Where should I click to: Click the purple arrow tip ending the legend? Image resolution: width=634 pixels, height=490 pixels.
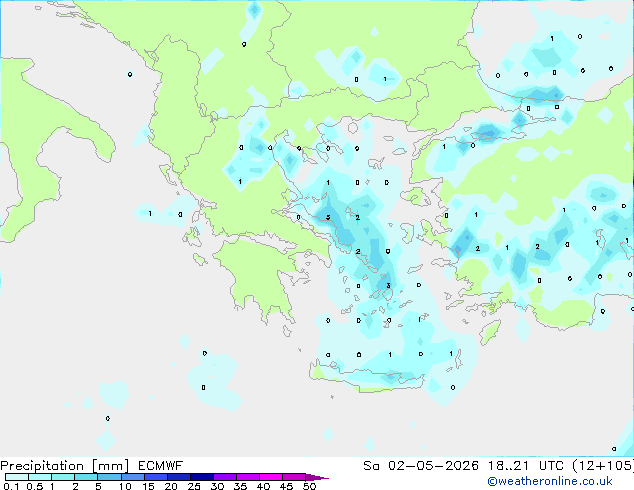317,477
